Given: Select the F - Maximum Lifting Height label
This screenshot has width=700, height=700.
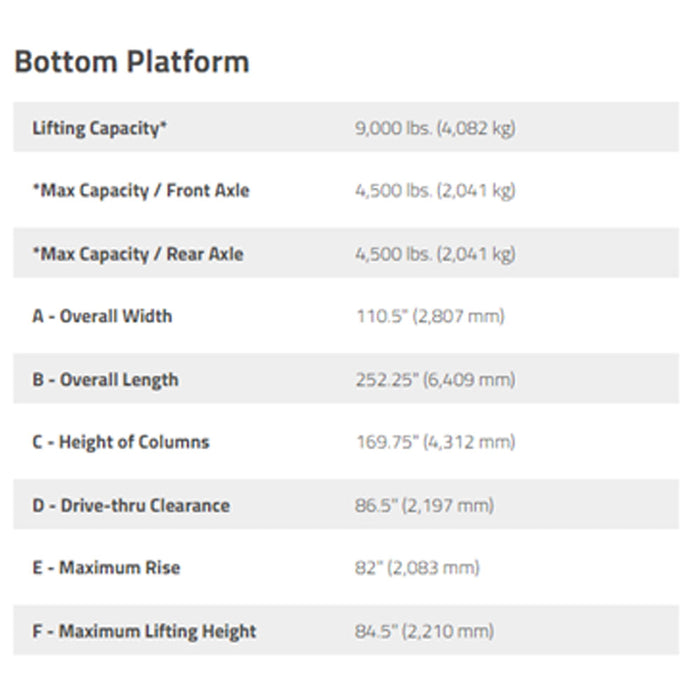Looking at the screenshot, I should point(144,632).
